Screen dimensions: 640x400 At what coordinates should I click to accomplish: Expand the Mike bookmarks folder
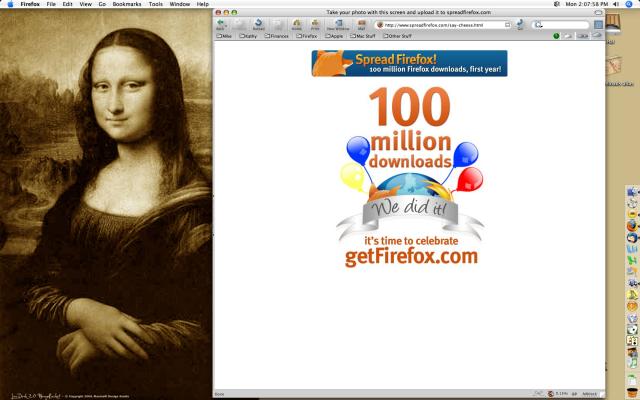pos(225,35)
